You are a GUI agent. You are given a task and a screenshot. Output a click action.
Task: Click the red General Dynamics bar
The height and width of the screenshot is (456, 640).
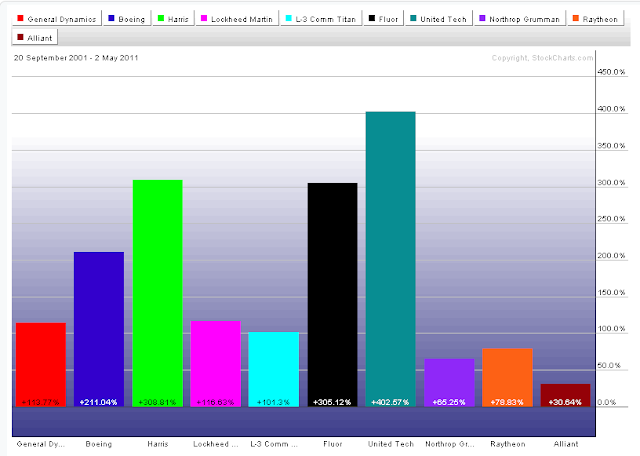pyautogui.click(x=41, y=365)
